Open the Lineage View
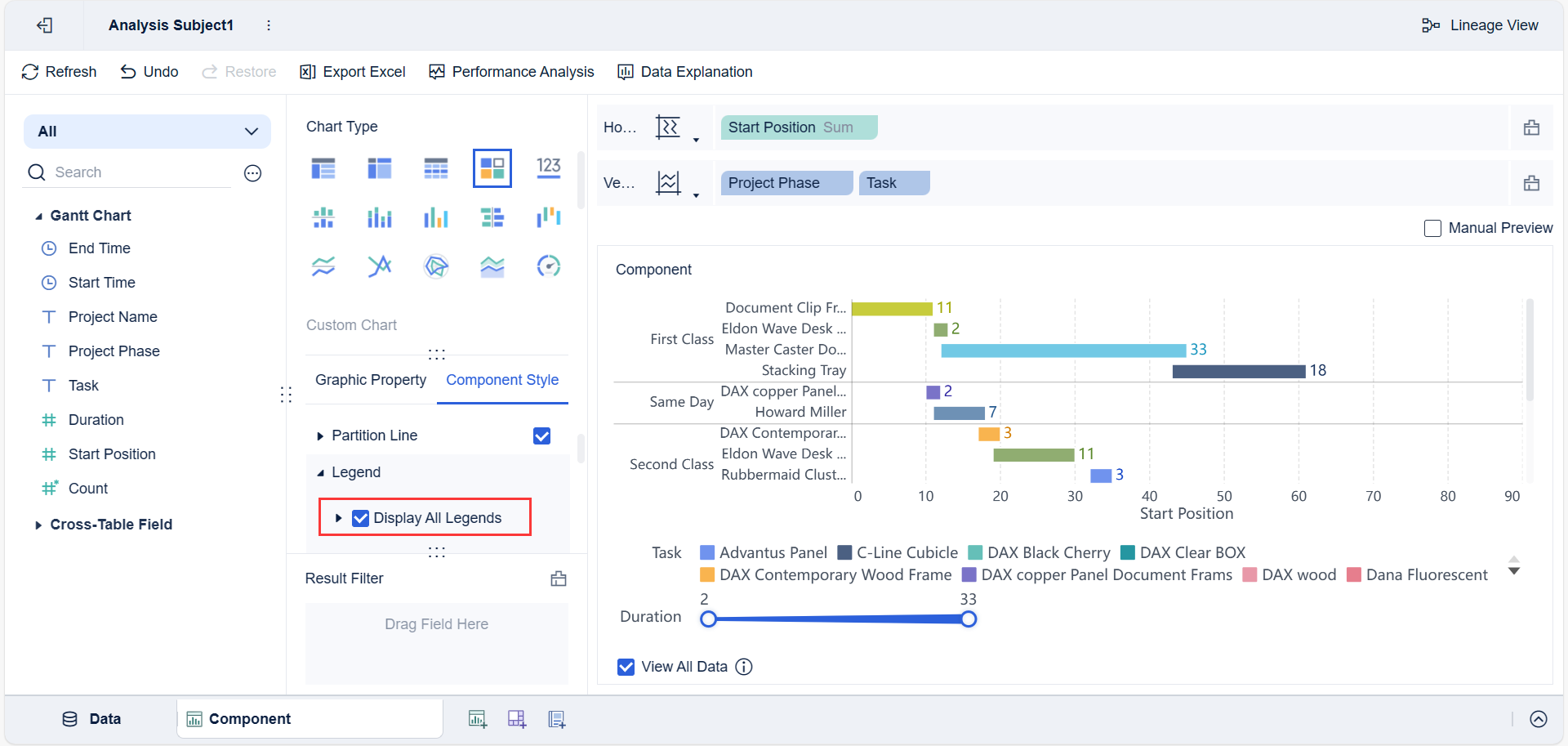The image size is (1568, 746). point(1480,25)
